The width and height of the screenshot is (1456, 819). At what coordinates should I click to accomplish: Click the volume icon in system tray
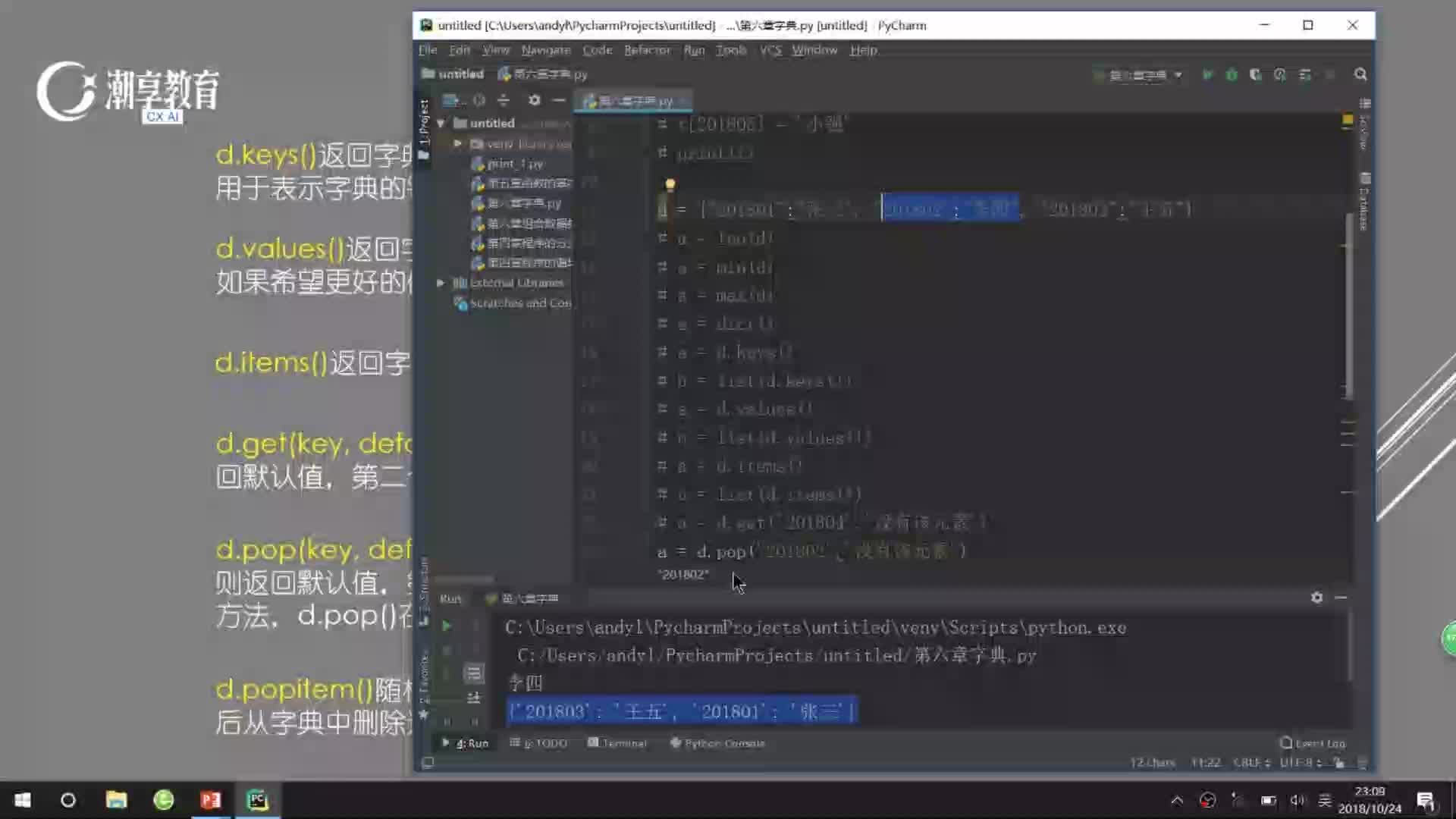(x=1298, y=800)
